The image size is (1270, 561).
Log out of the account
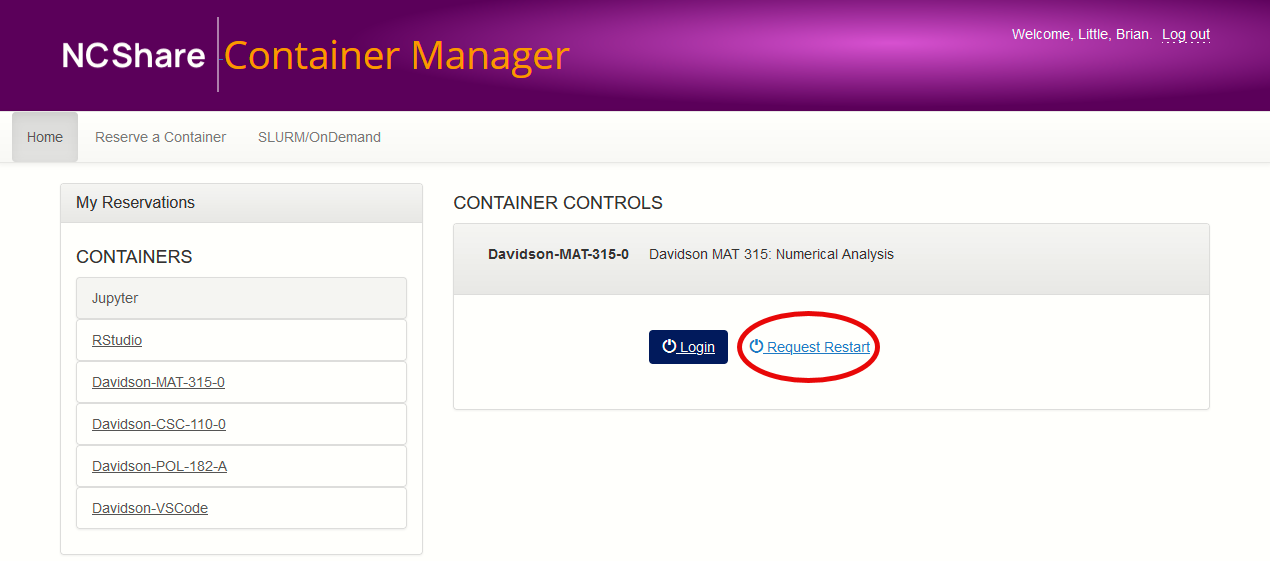click(1185, 35)
